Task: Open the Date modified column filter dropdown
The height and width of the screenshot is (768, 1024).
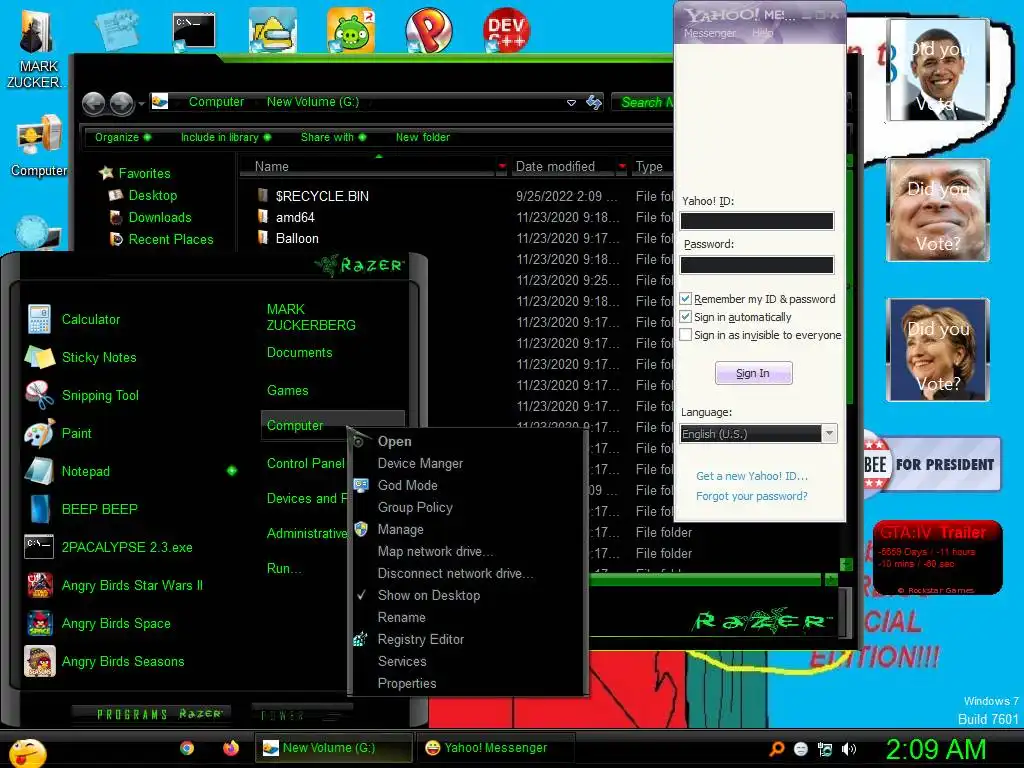Action: 622,167
